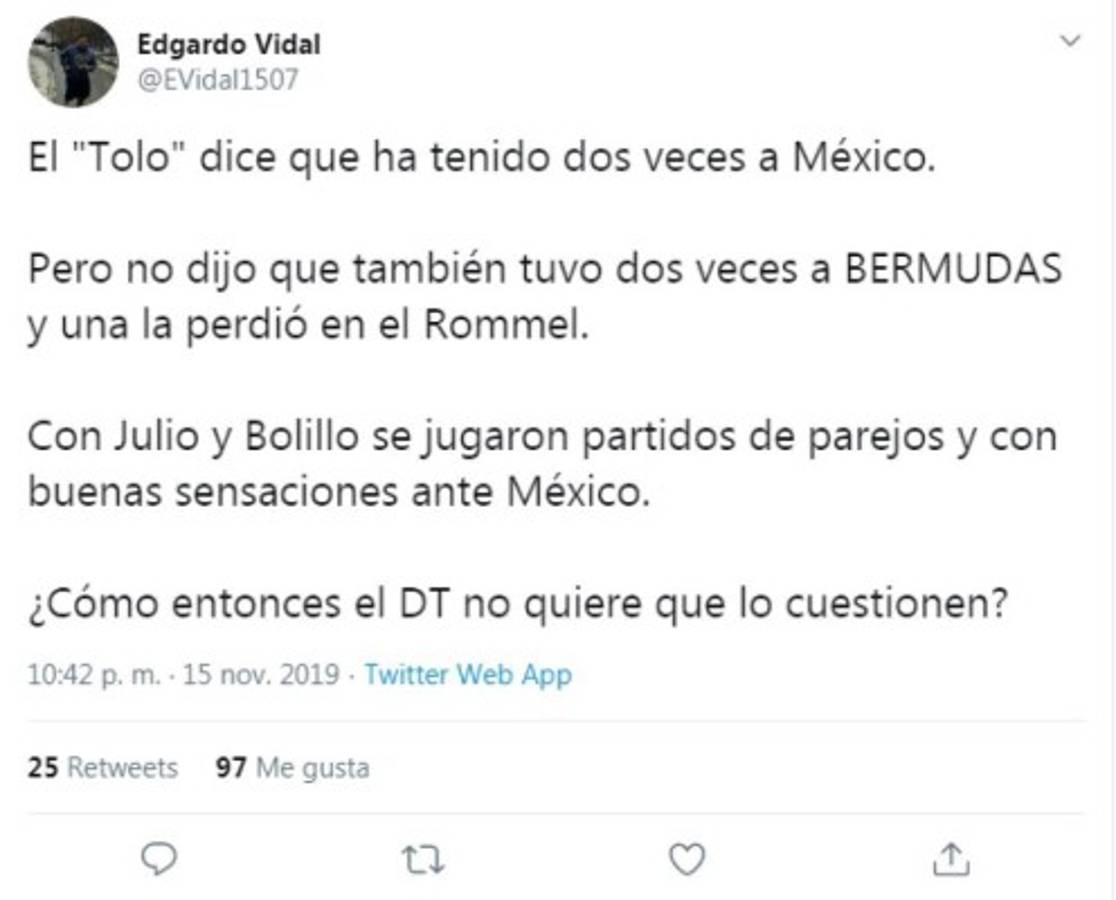Open the @EVidal1507 handle link
The width and height of the screenshot is (1116, 900).
[217, 80]
